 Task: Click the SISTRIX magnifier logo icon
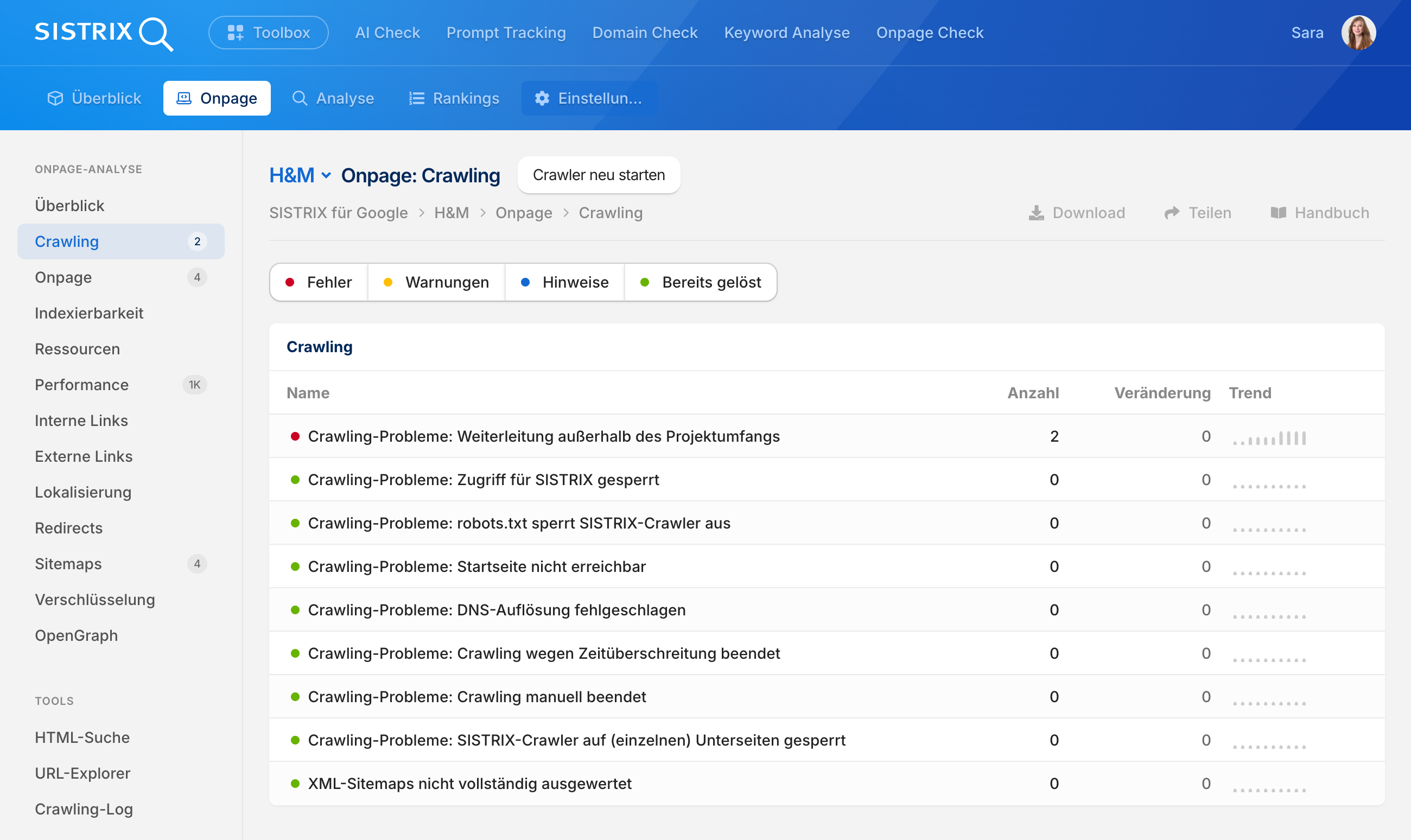[156, 34]
